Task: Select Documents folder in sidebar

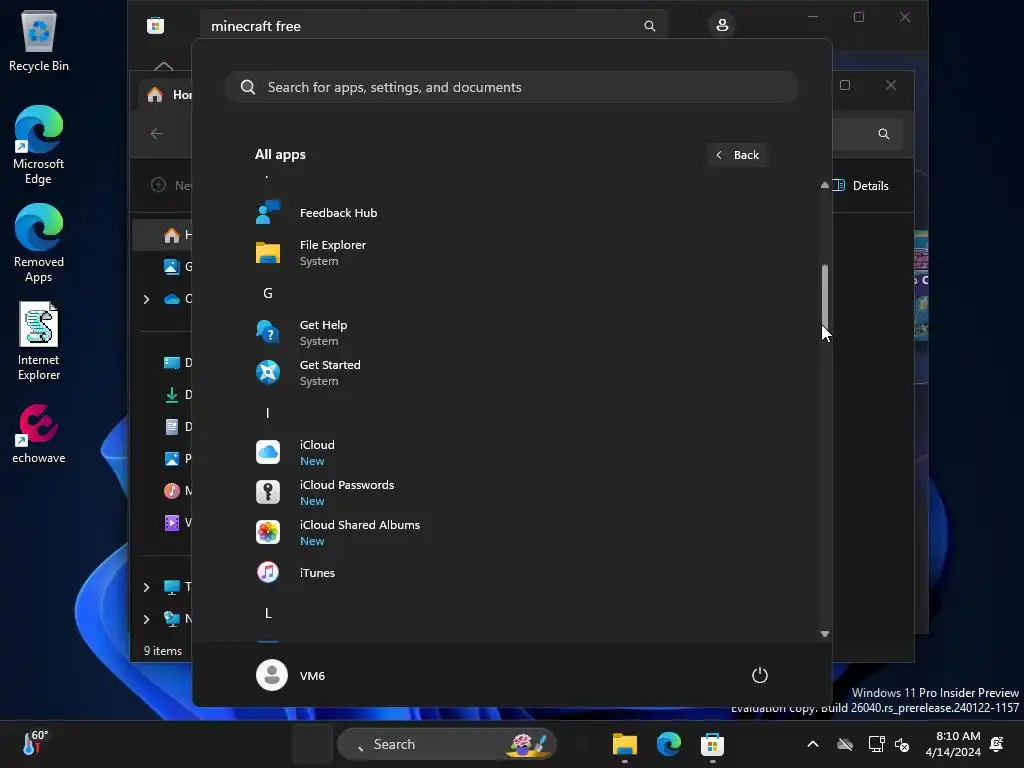Action: [x=178, y=426]
